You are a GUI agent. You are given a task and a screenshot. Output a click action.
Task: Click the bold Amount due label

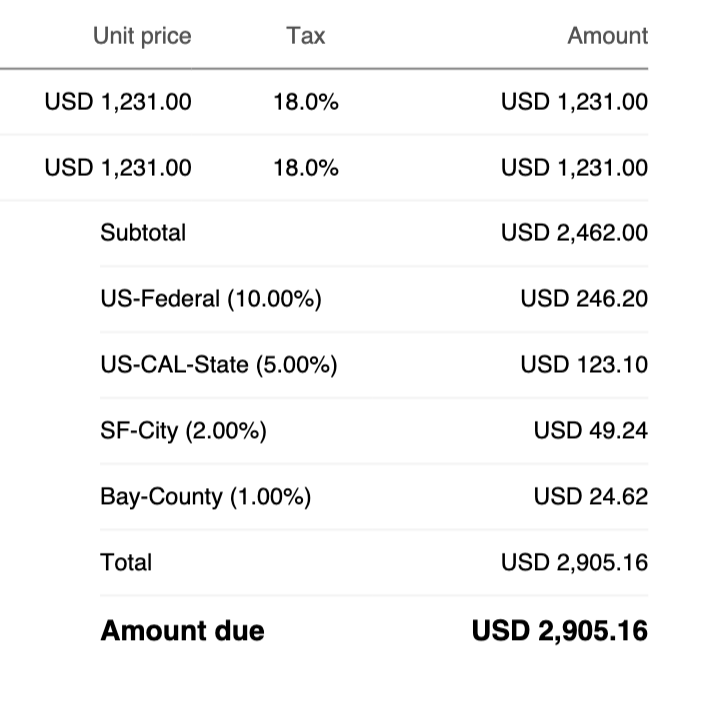coord(182,631)
